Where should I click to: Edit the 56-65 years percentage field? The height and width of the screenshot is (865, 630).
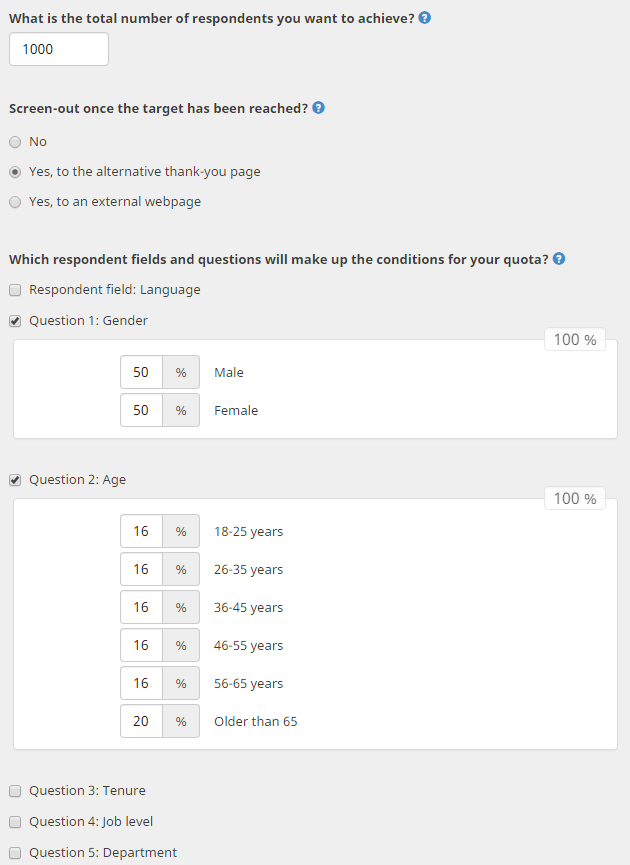(141, 683)
